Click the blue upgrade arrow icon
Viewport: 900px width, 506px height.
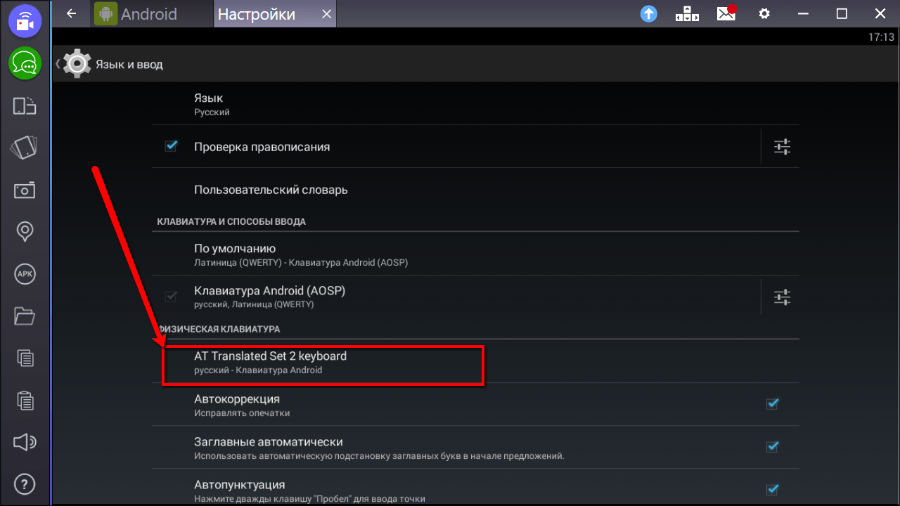(x=649, y=14)
